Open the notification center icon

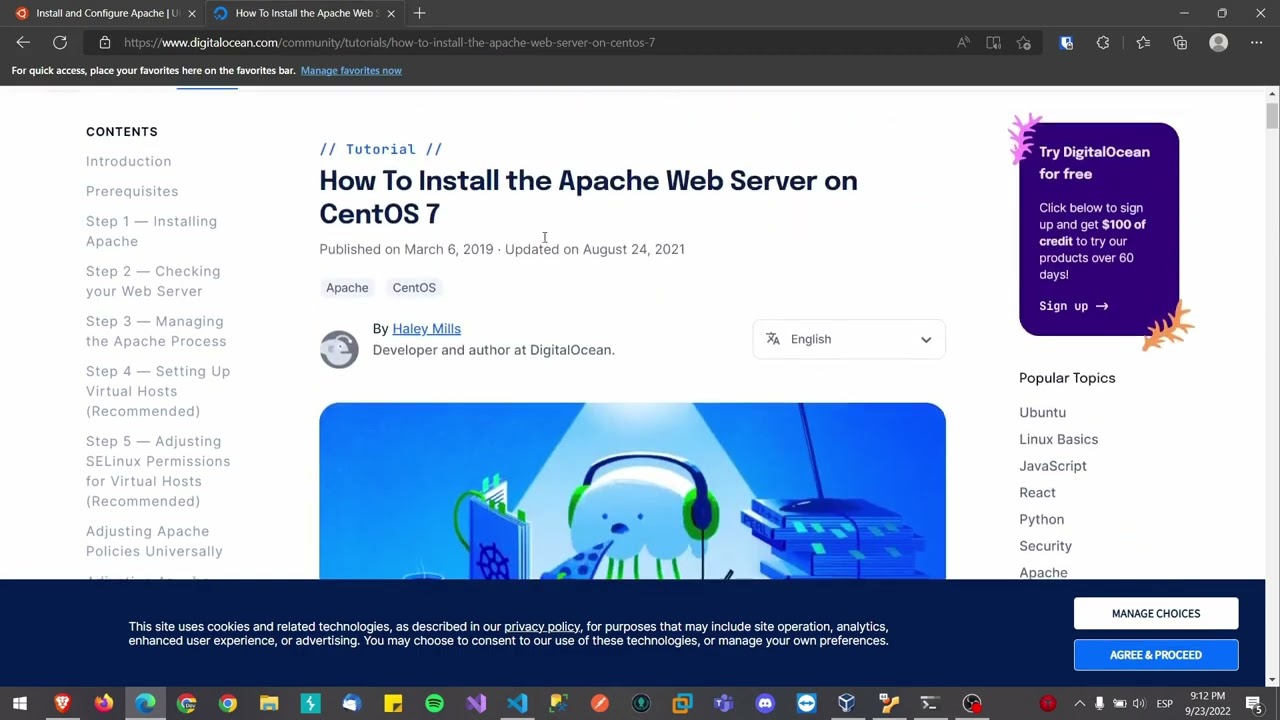[1254, 704]
